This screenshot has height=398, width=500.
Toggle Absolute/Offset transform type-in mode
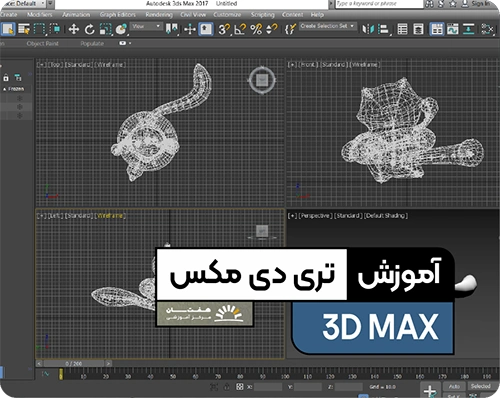click(239, 387)
